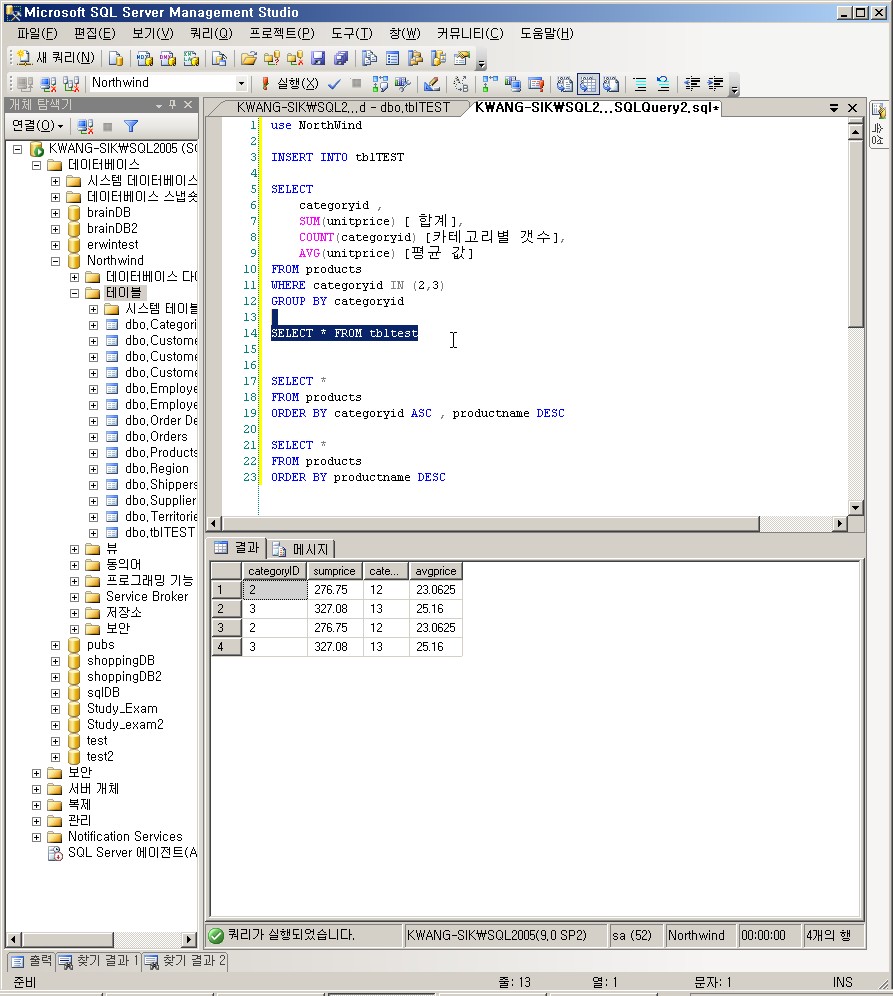Viewport: 893px width, 996px height.
Task: Open the 커뮤니티(C) menu
Action: point(470,33)
